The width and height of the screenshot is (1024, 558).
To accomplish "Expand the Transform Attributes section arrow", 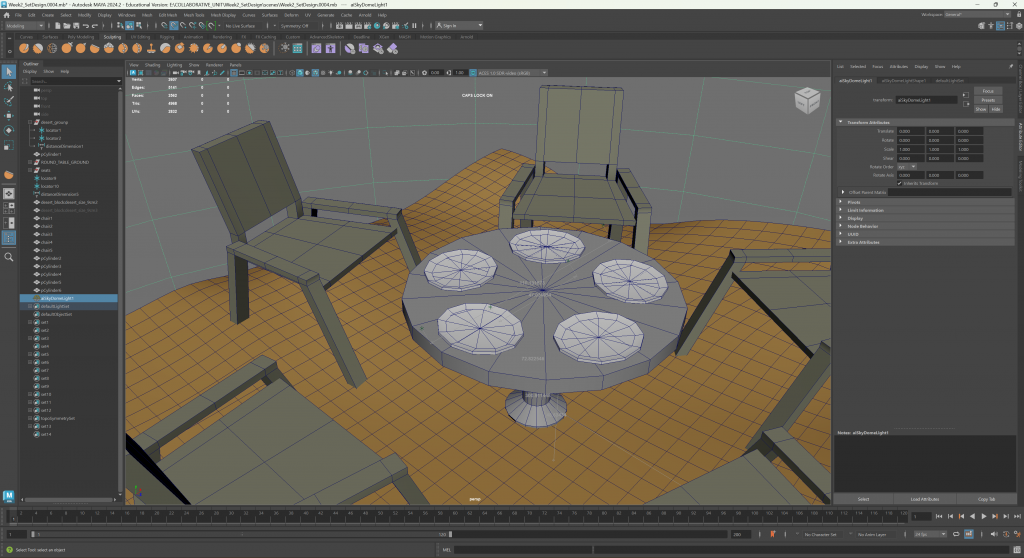I will [x=840, y=122].
